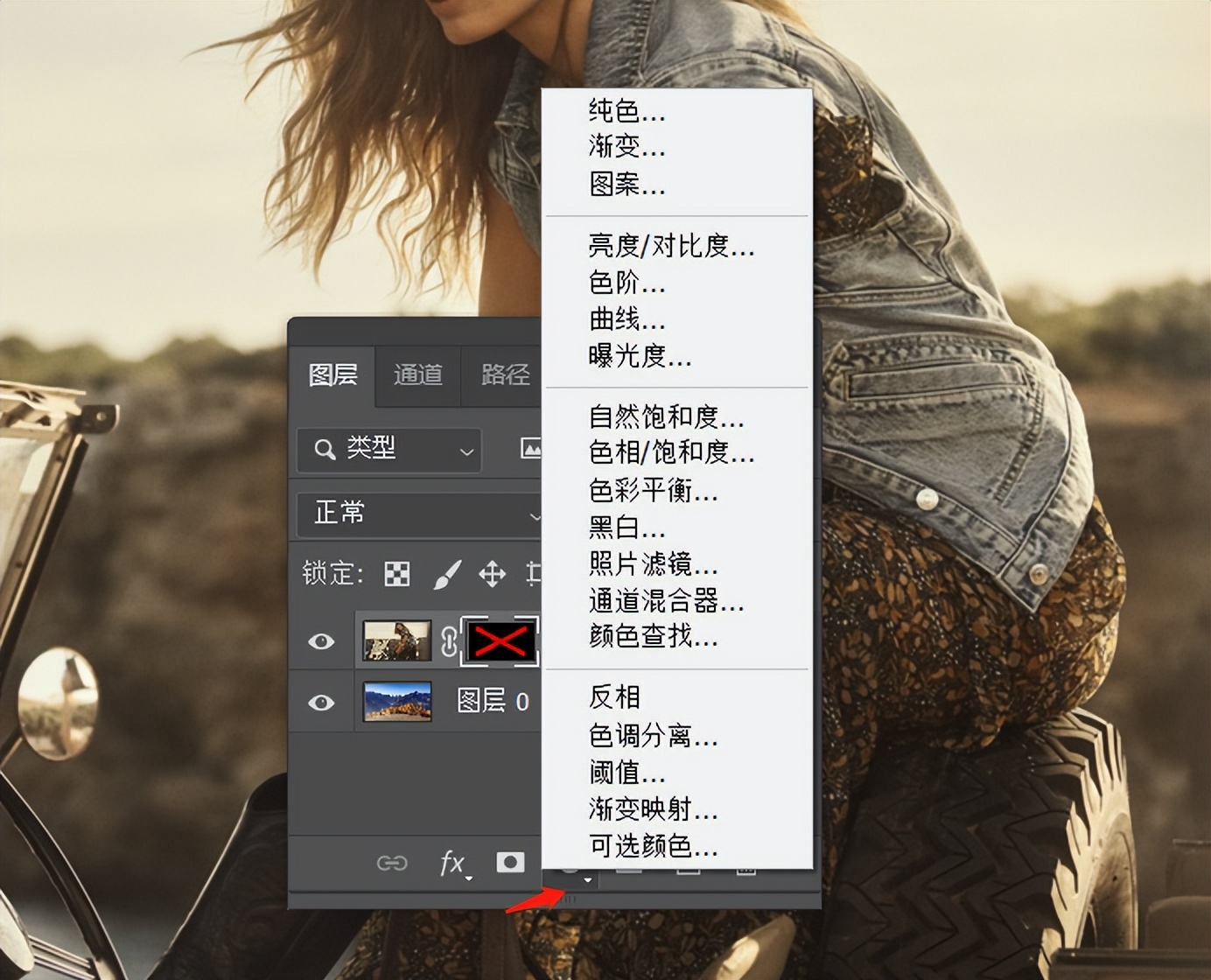Select the 图层 0 mountain thumbnail
1211x980 pixels.
coord(397,702)
